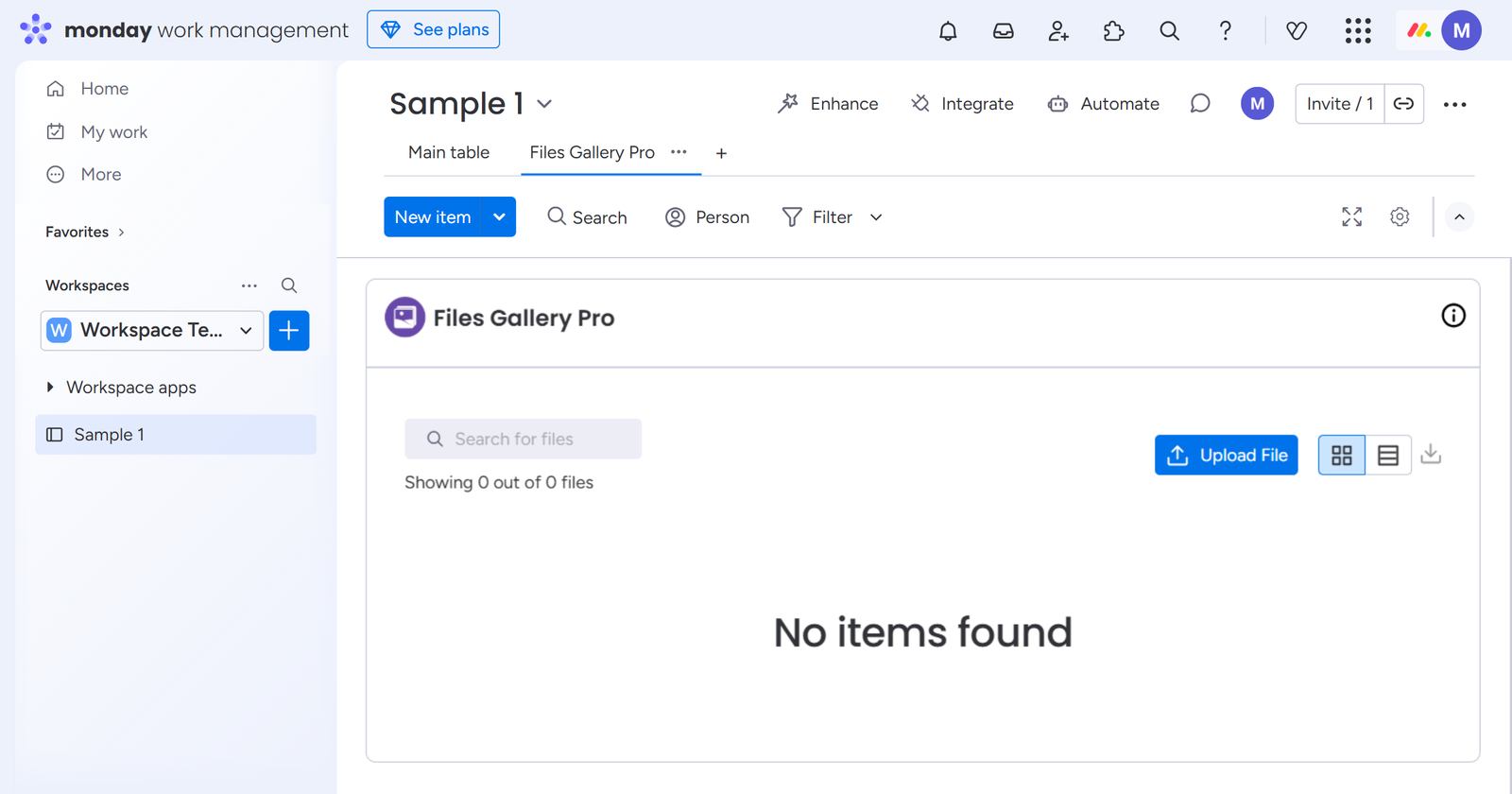Open the New item dropdown arrow
Viewport: 1512px width, 794px height.
pos(499,217)
